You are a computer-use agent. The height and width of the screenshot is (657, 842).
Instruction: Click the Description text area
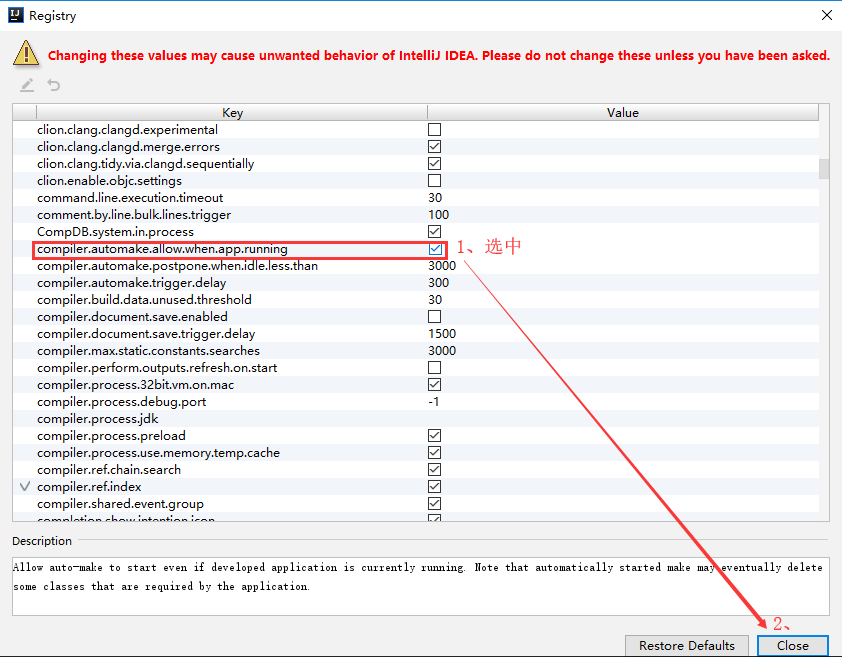420,586
